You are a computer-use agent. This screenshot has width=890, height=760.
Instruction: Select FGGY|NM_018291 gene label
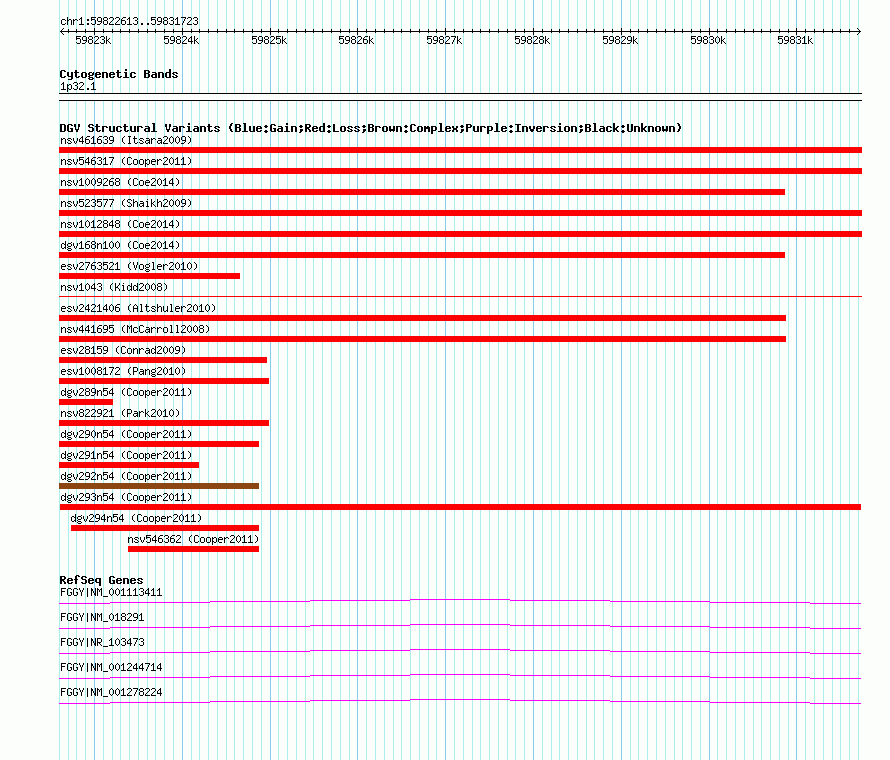pyautogui.click(x=102, y=618)
